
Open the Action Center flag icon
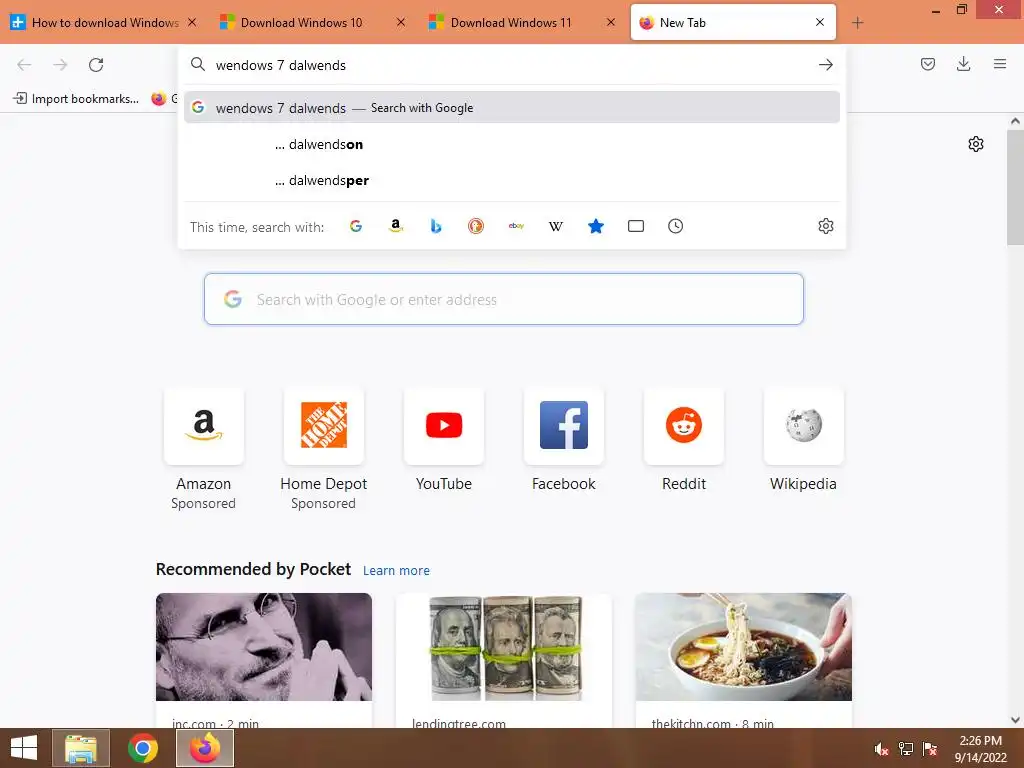pyautogui.click(x=930, y=749)
